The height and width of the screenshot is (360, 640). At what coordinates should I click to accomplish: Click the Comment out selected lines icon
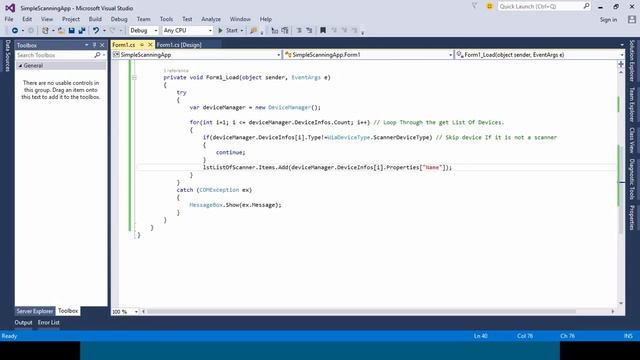point(275,31)
